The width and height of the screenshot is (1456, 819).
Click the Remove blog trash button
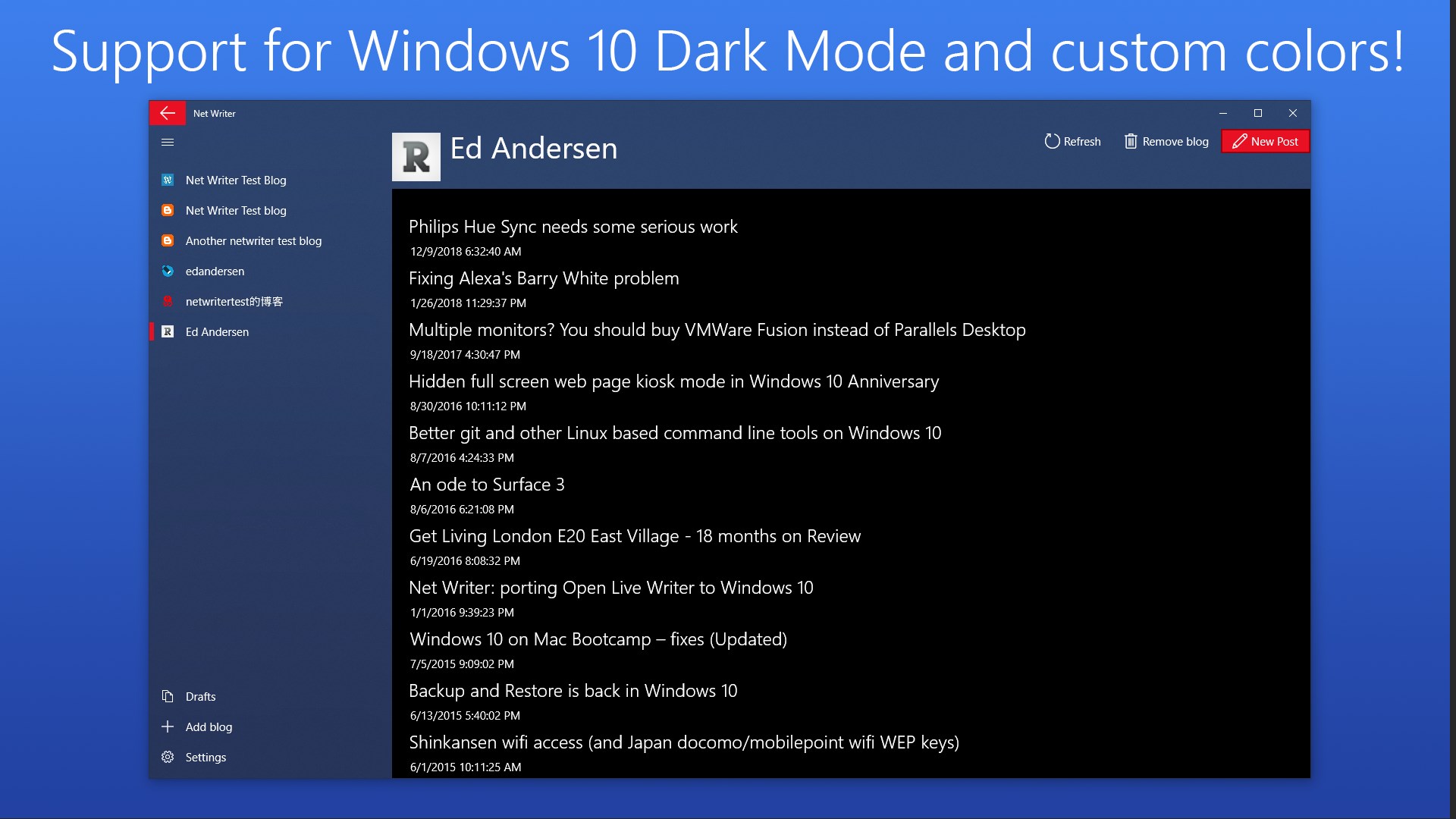click(x=1166, y=142)
